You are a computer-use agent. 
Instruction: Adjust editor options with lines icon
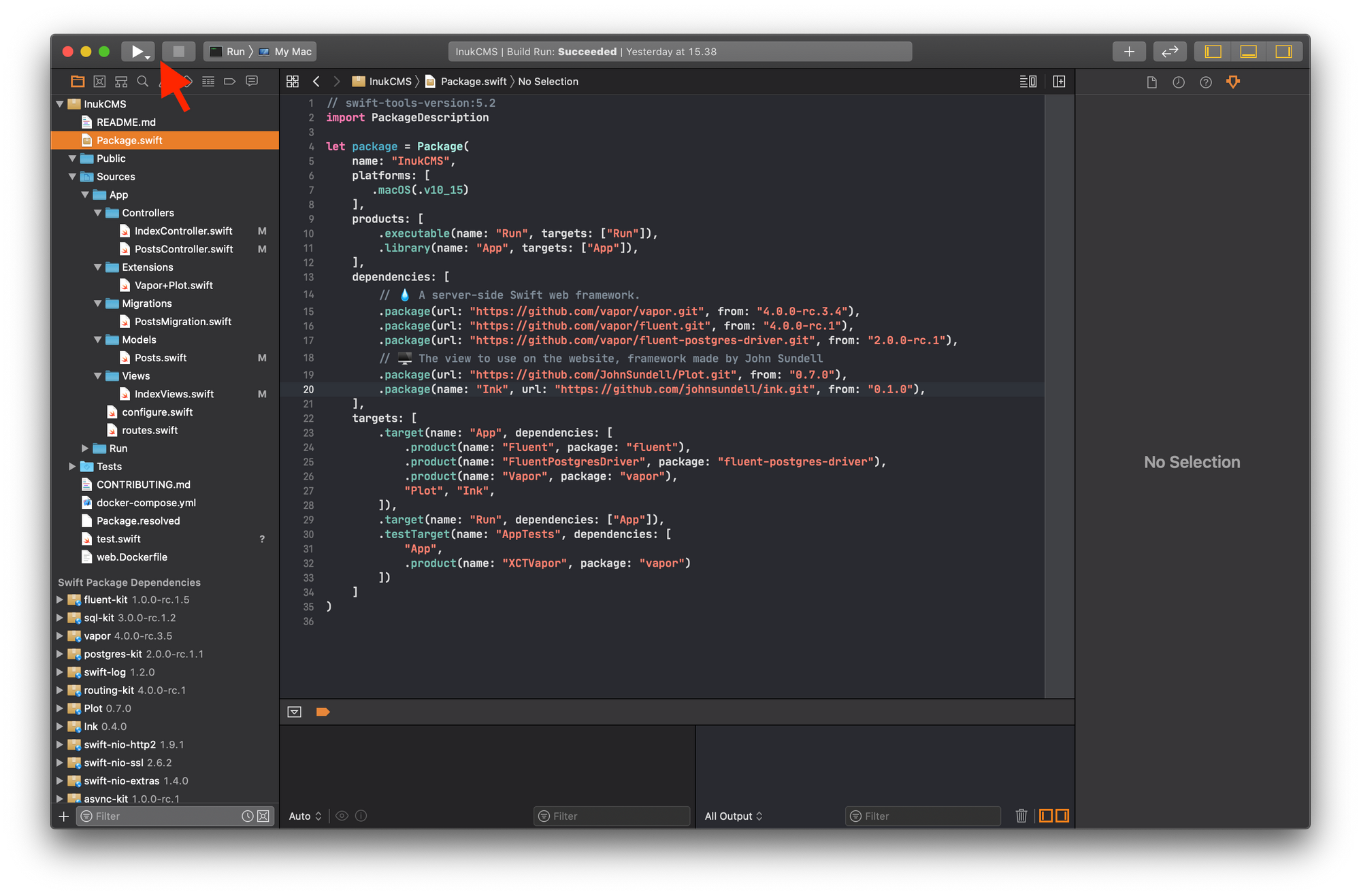1028,82
